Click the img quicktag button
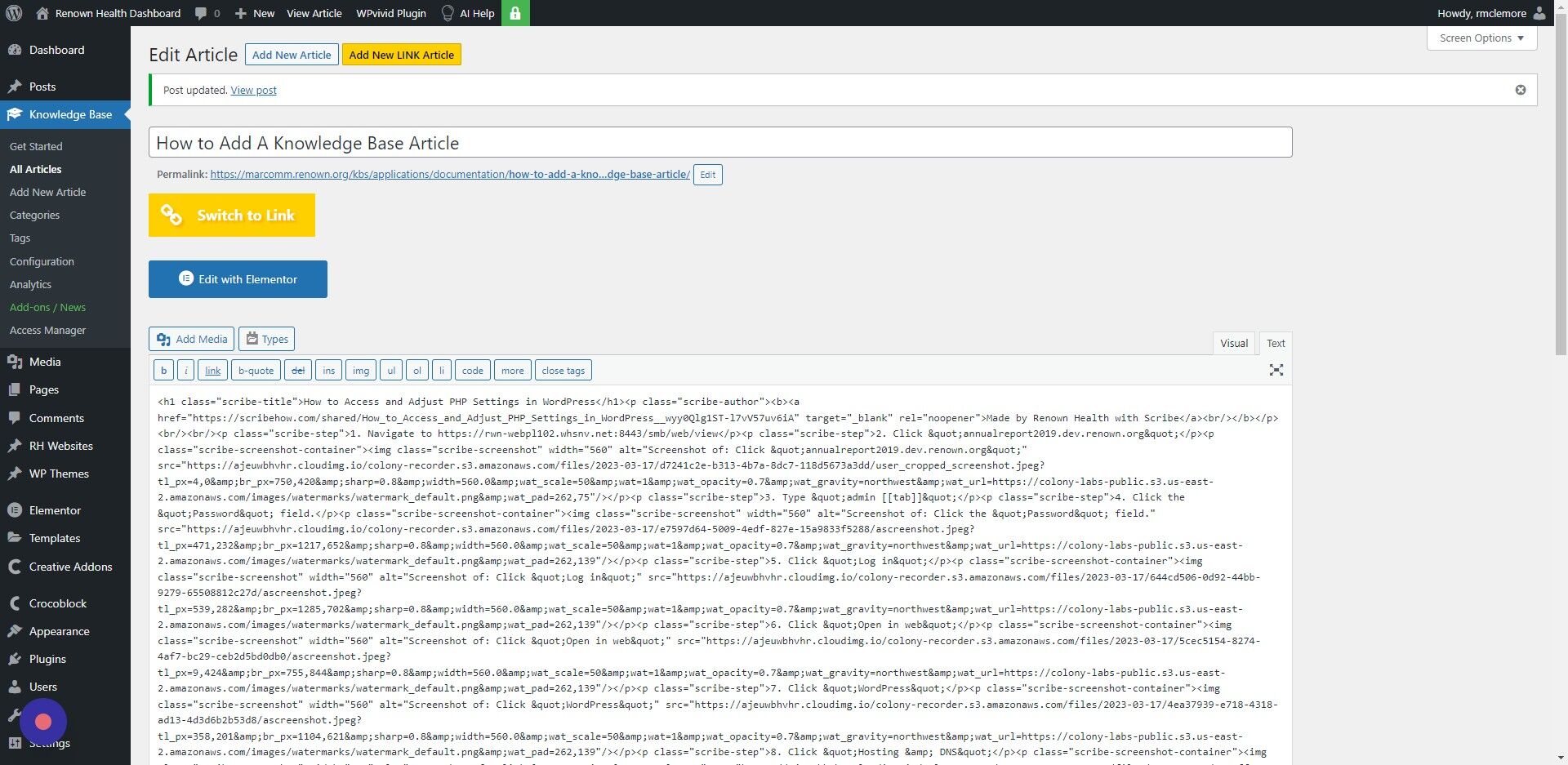The height and width of the screenshot is (765, 1568). (x=361, y=371)
